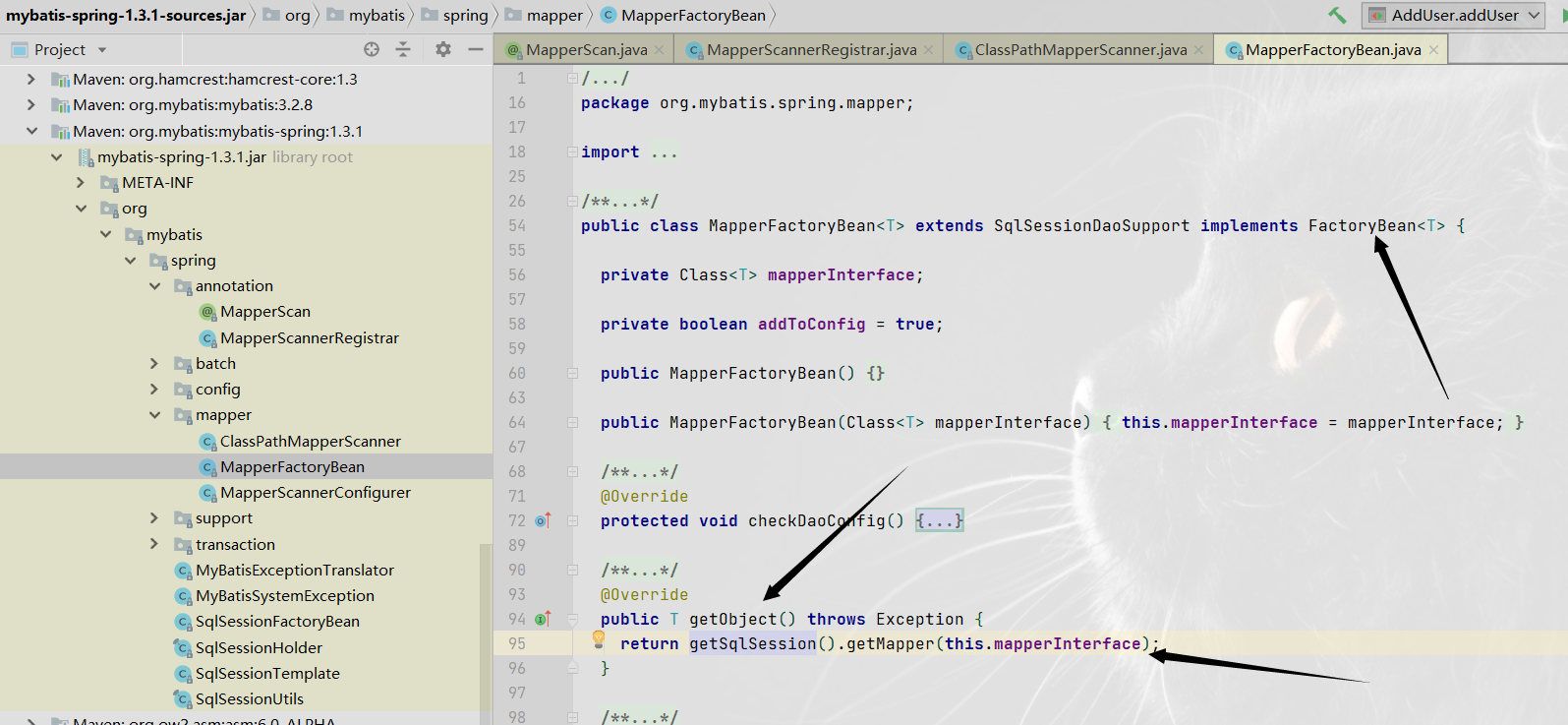
Task: Collapse the mybatis-spring-1.3.1.jar node
Action: (56, 156)
